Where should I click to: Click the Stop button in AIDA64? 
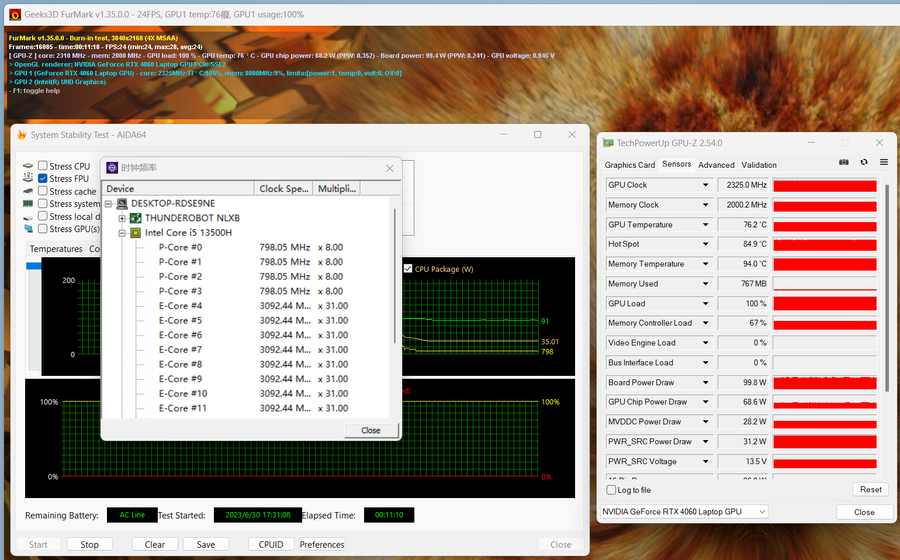[89, 545]
